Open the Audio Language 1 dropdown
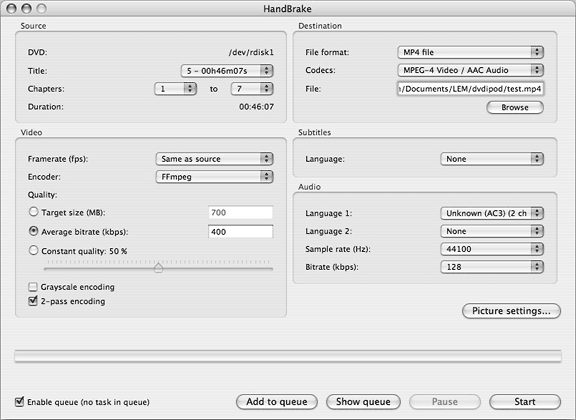 pyautogui.click(x=492, y=213)
